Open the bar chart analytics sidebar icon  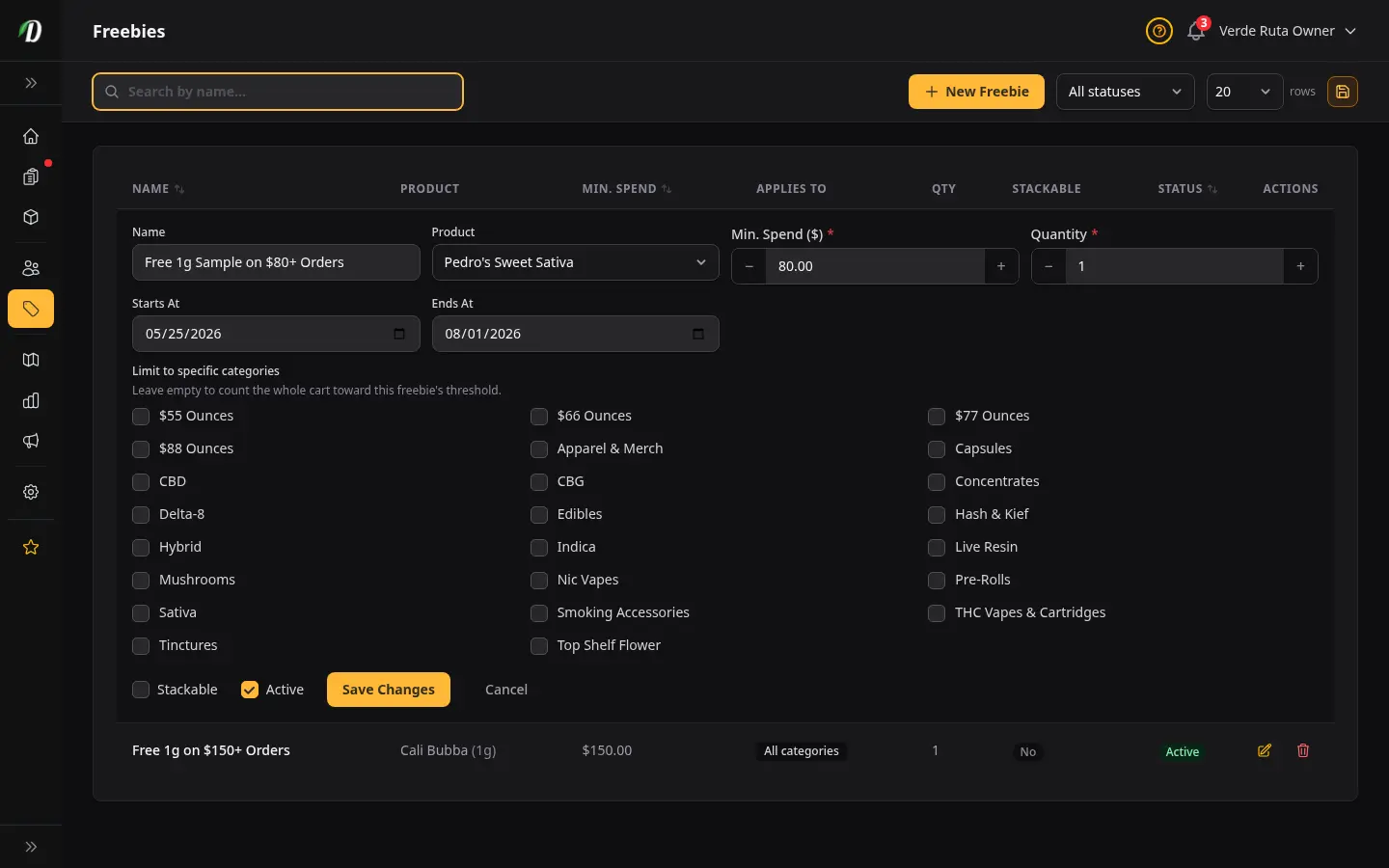[x=31, y=400]
